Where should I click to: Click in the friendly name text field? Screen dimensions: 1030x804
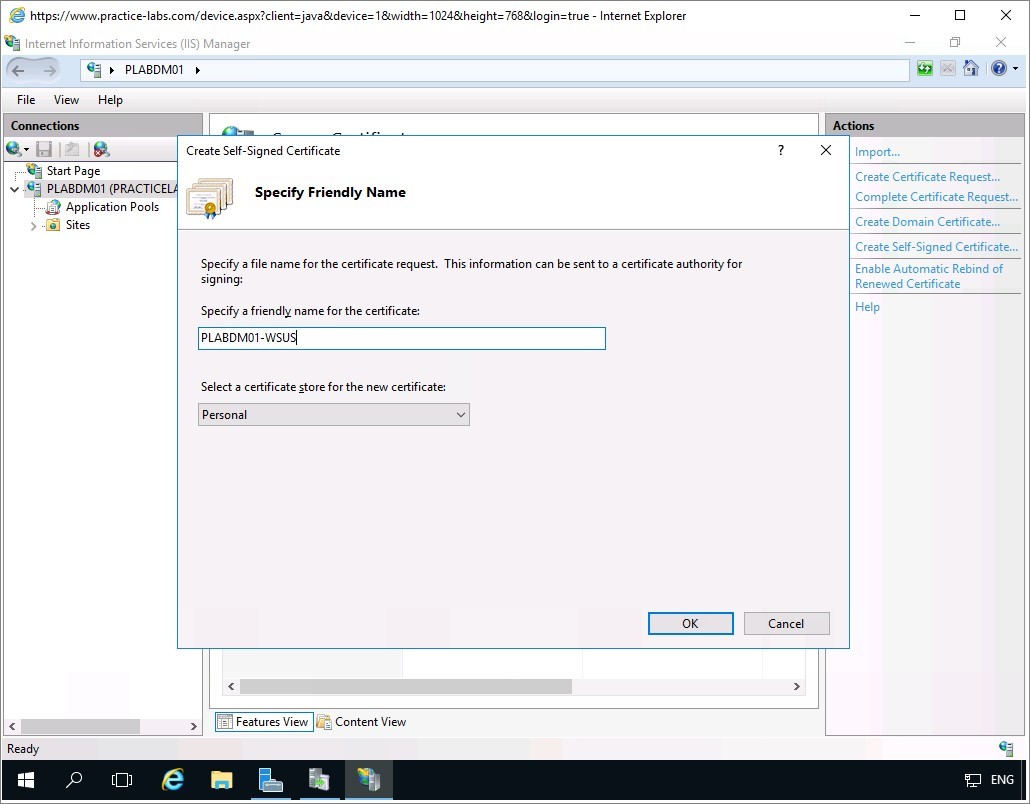pos(401,338)
